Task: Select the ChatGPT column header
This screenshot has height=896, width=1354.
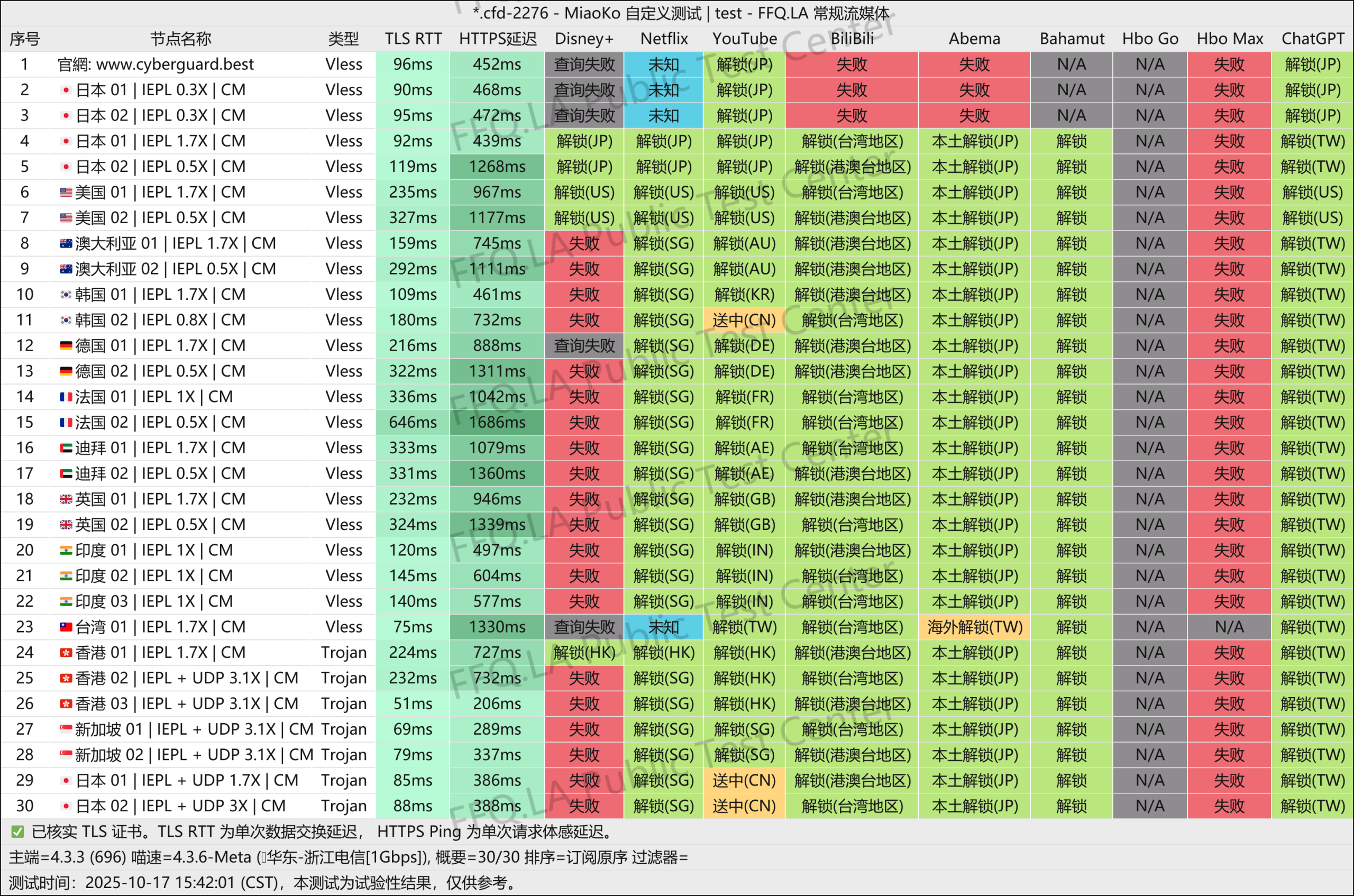Action: [x=1313, y=38]
